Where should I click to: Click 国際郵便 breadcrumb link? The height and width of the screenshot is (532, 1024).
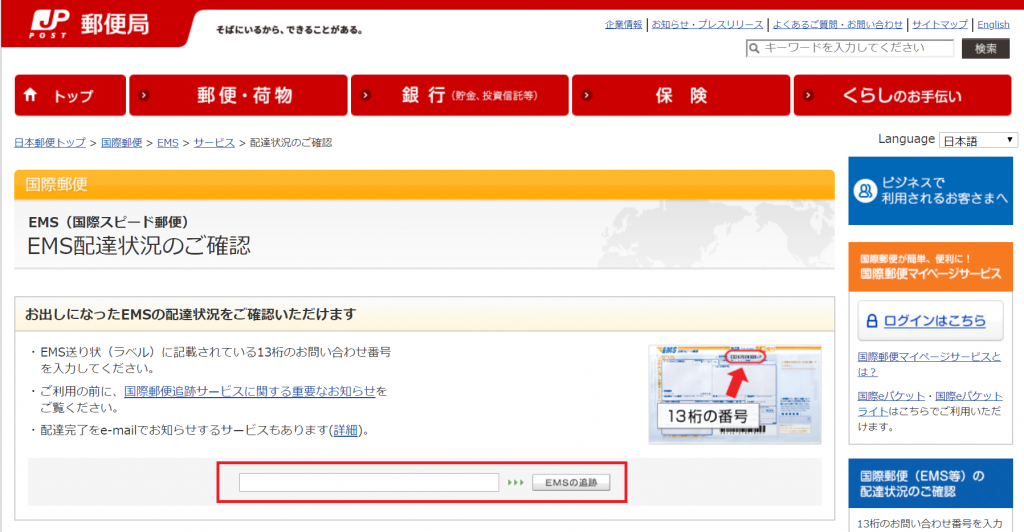point(121,142)
